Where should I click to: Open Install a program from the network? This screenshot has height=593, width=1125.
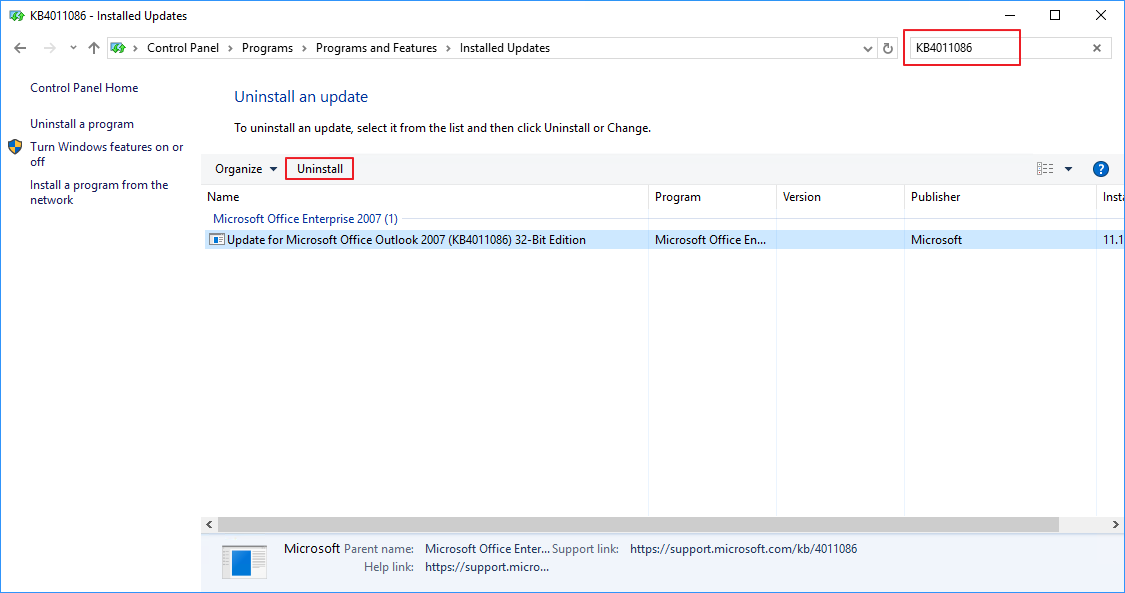coord(99,192)
